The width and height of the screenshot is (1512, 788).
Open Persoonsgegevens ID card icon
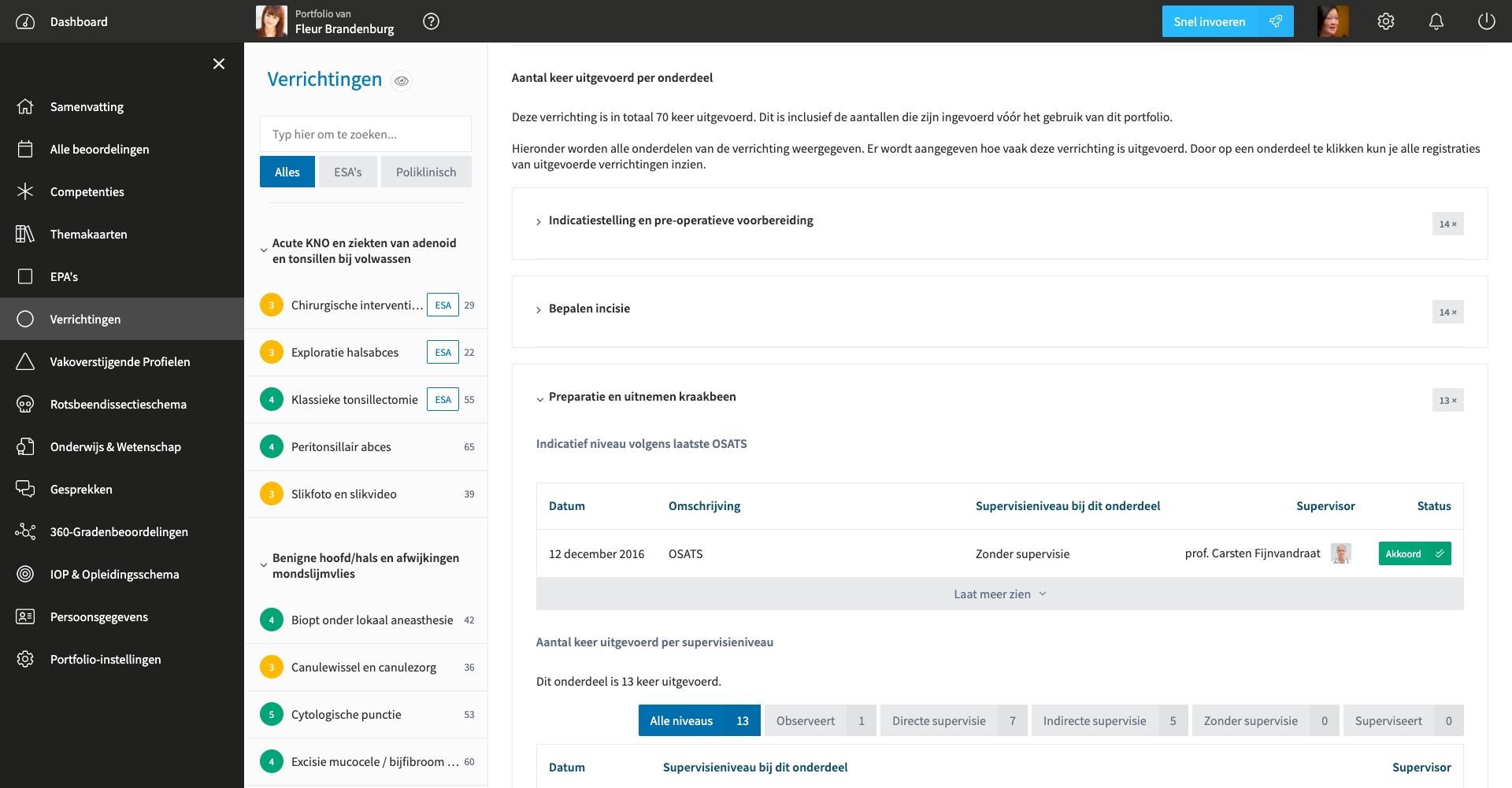25,616
